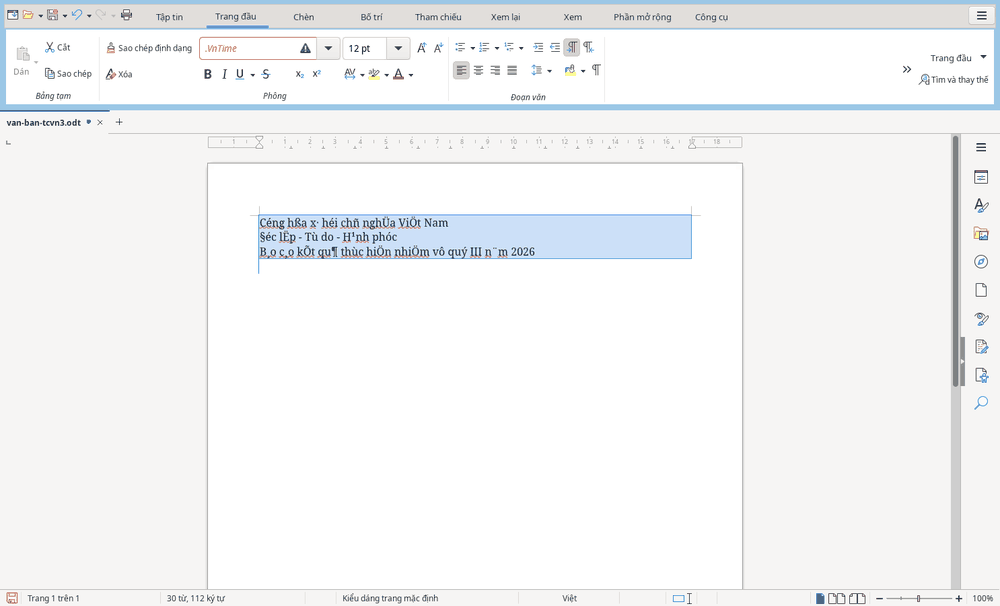This screenshot has width=1000, height=606.
Task: Toggle Underline formatting
Action: [x=240, y=74]
